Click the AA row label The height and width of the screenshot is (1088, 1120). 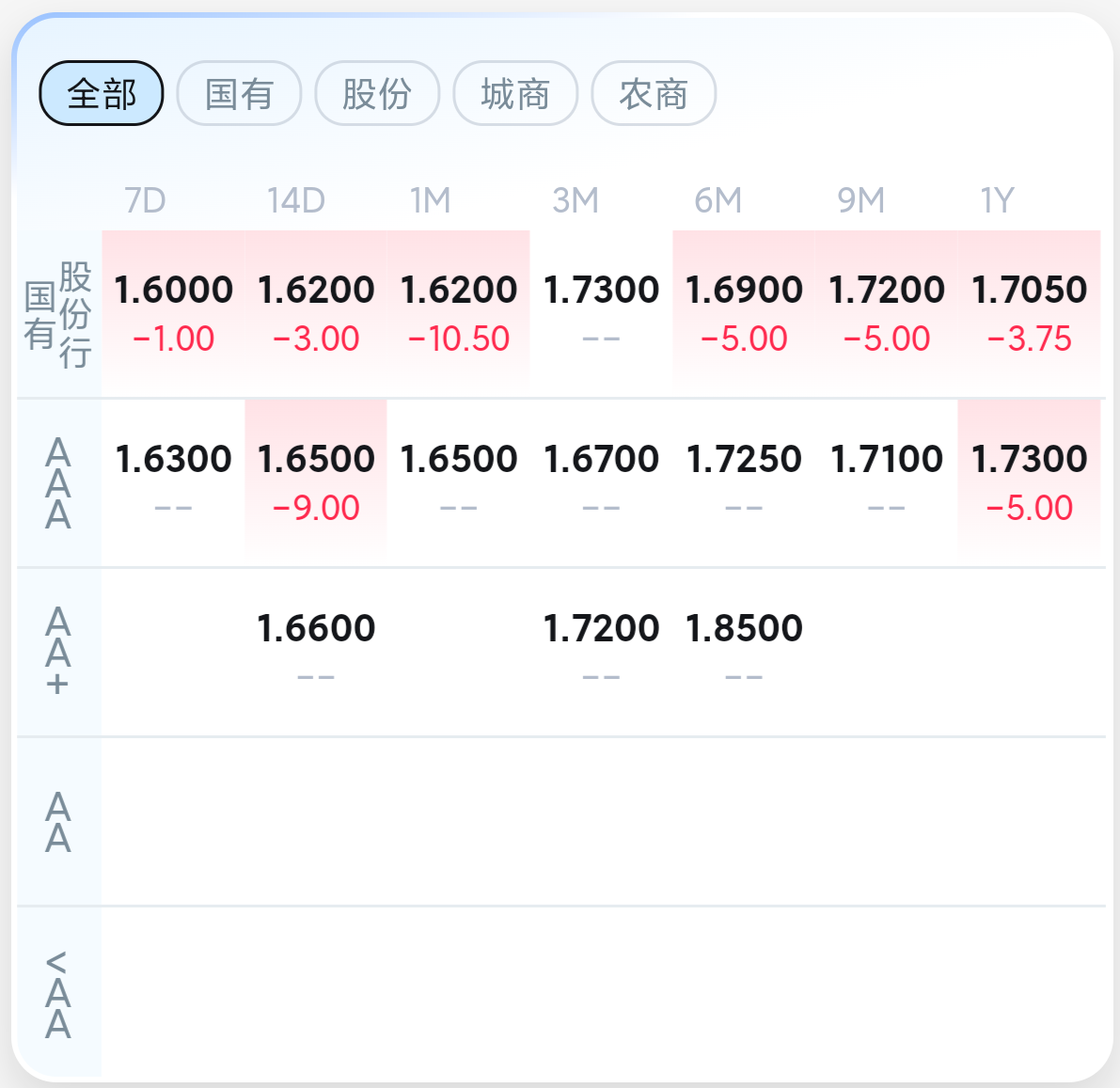(58, 822)
